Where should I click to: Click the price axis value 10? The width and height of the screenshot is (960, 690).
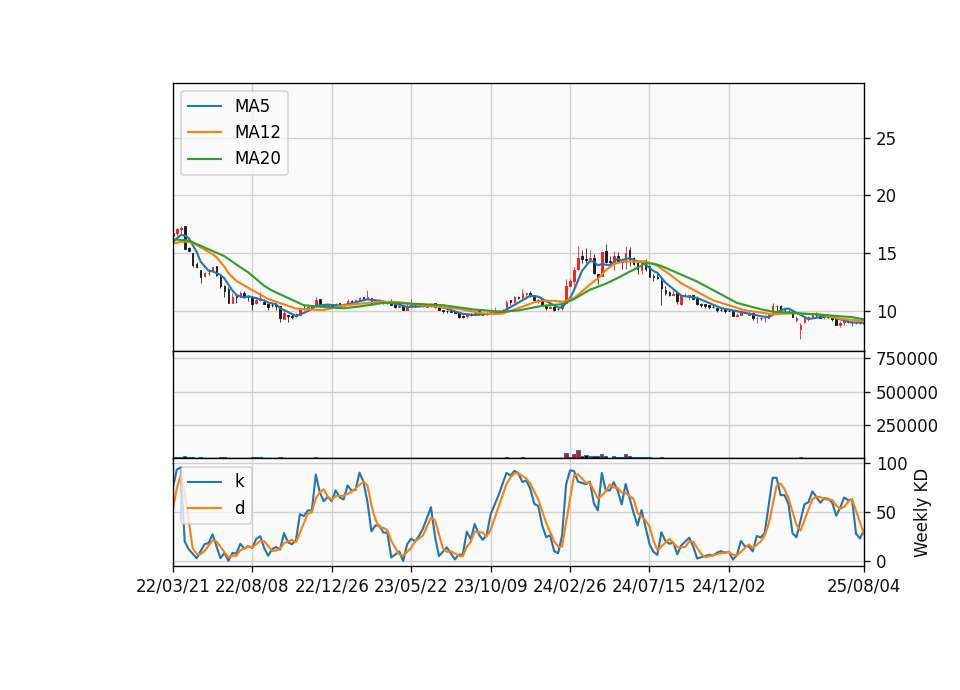coord(886,312)
